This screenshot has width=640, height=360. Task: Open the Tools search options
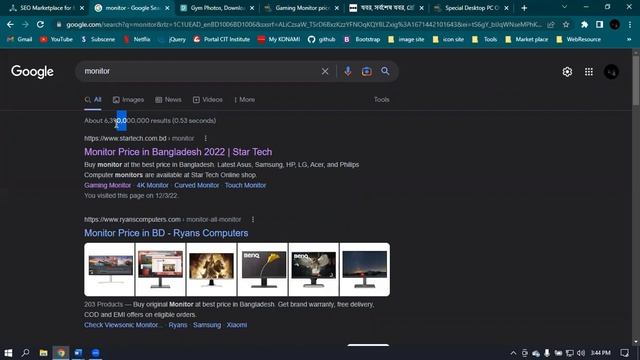tap(382, 100)
